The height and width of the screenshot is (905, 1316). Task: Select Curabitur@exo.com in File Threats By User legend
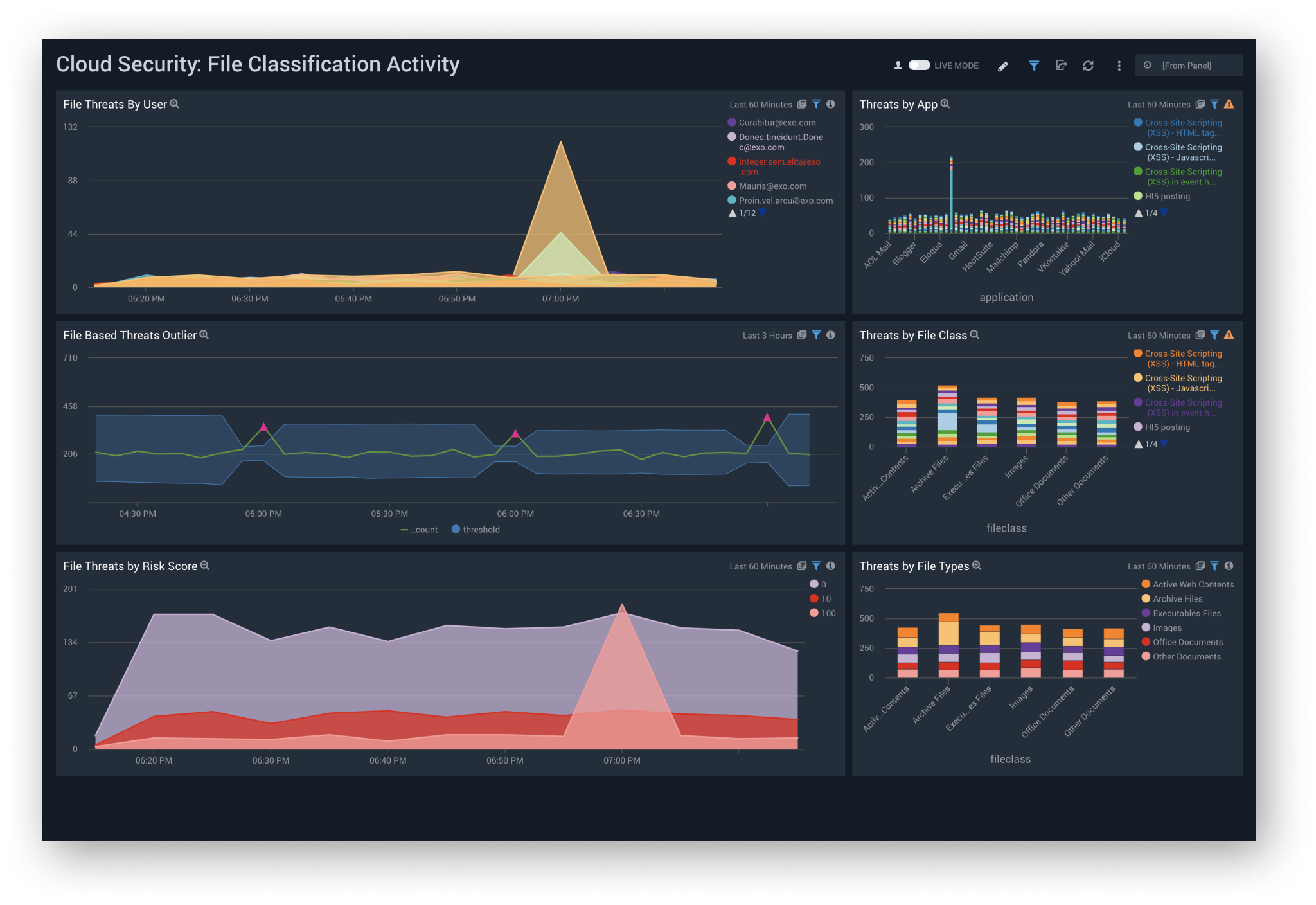776,122
